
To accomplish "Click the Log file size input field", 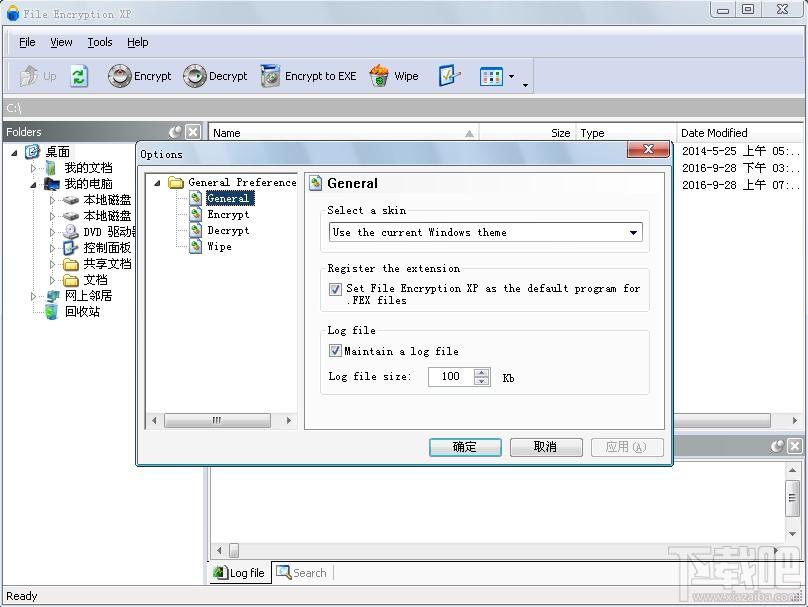I will (x=451, y=377).
